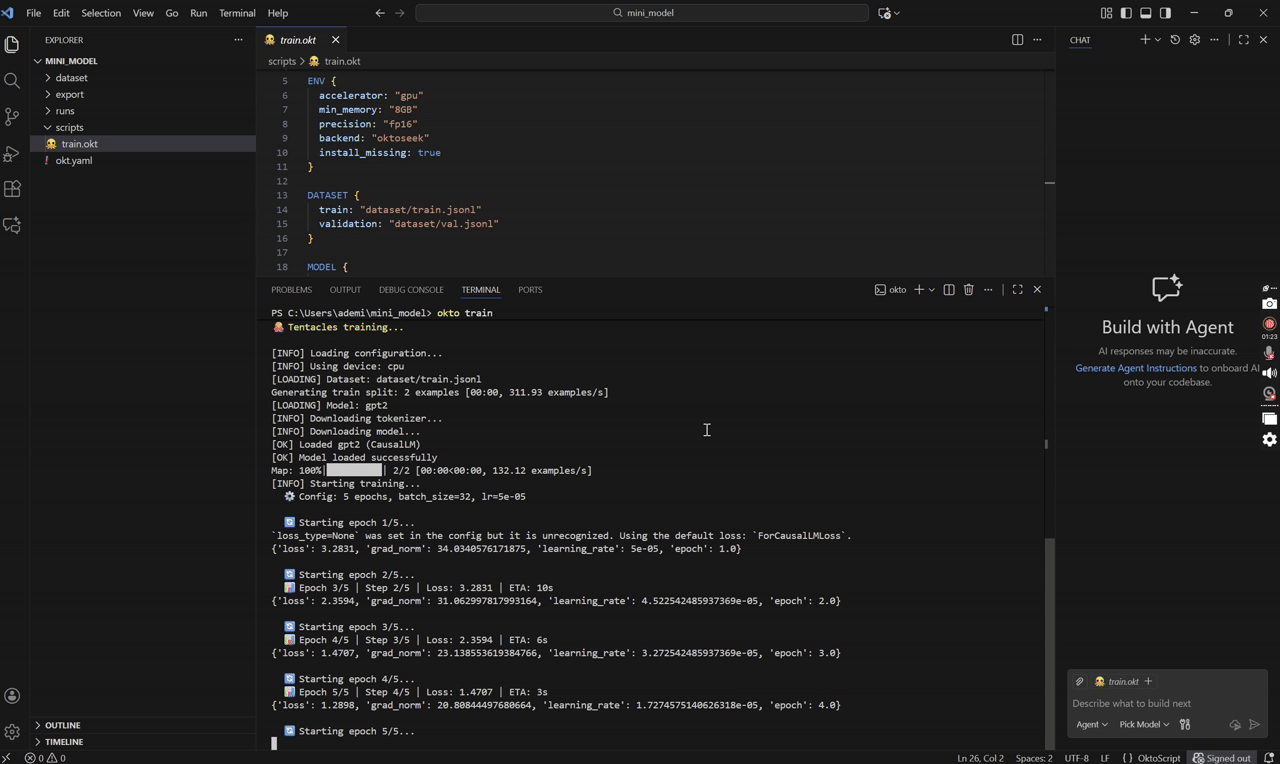Toggle the secondary side bar layout button
This screenshot has height=764, width=1280.
pos(1165,13)
